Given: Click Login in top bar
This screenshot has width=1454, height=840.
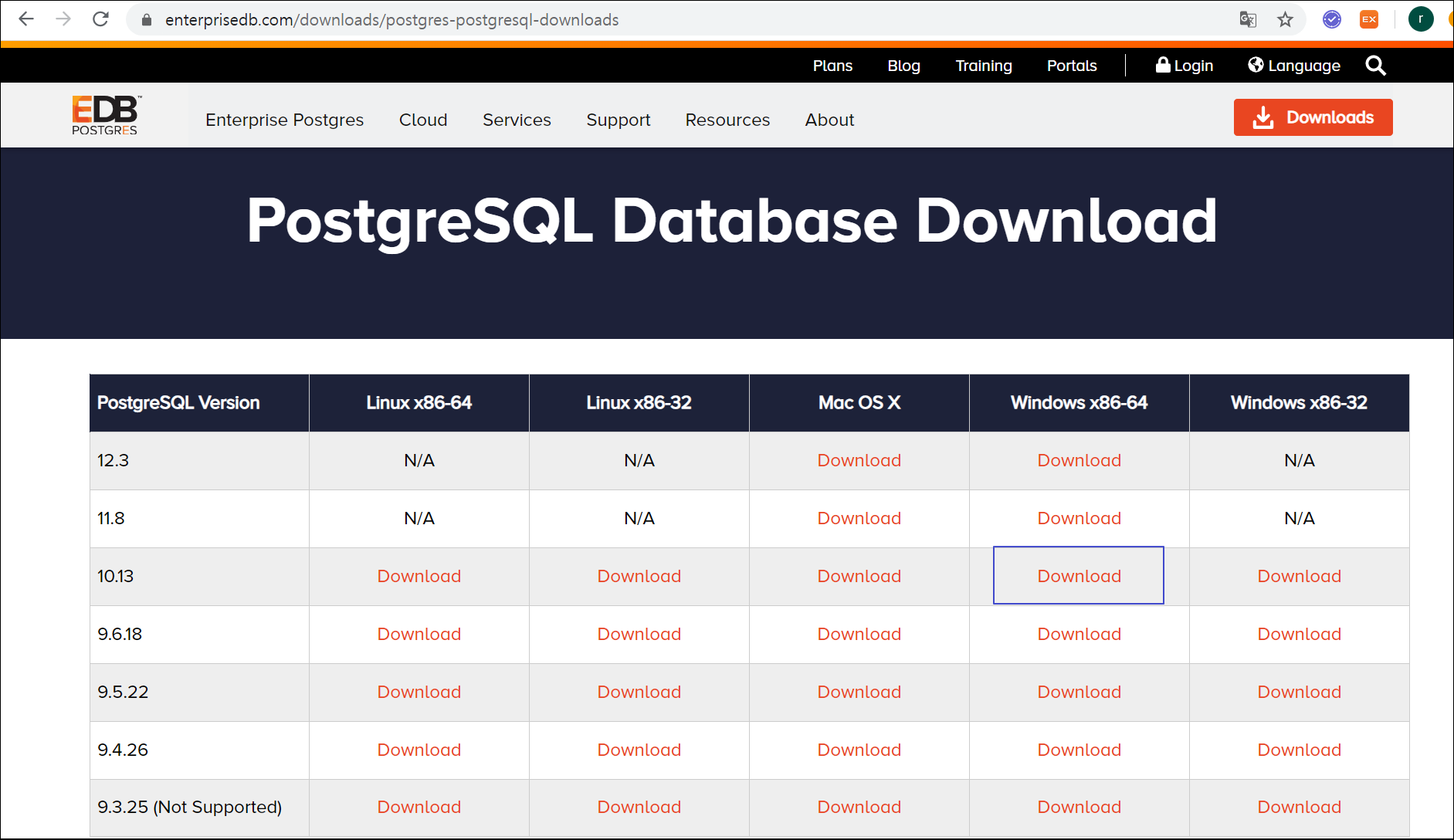Looking at the screenshot, I should (x=1185, y=66).
